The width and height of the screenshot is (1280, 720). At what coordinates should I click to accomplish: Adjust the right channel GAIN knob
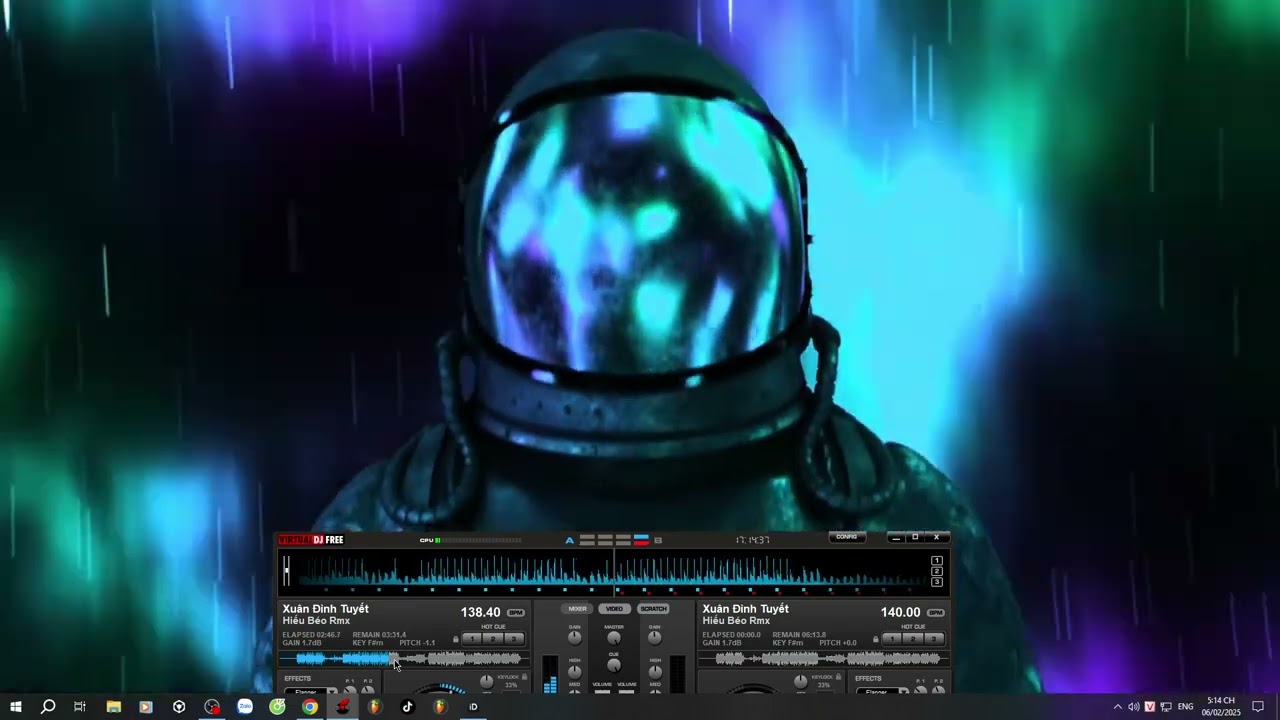click(x=654, y=638)
